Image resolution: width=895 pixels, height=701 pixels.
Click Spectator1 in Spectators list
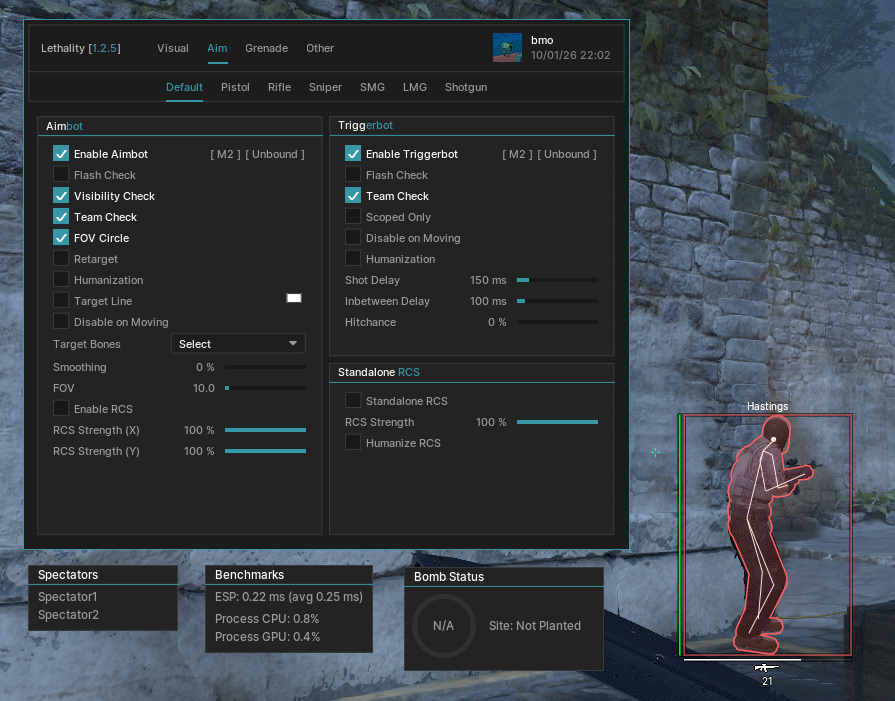pyautogui.click(x=67, y=597)
